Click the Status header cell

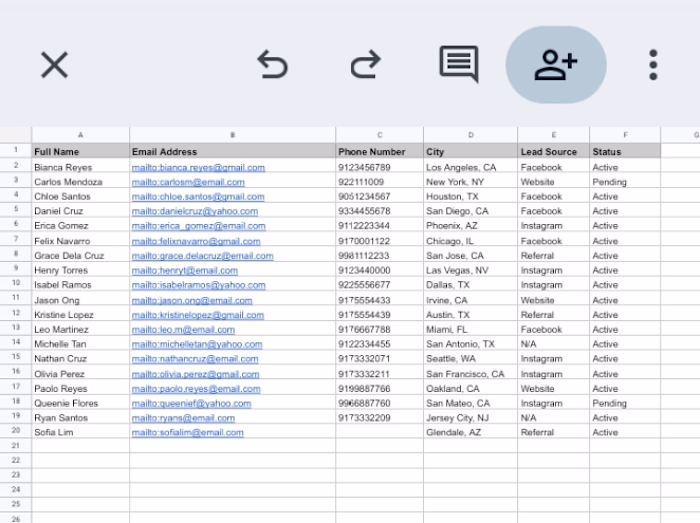click(625, 151)
